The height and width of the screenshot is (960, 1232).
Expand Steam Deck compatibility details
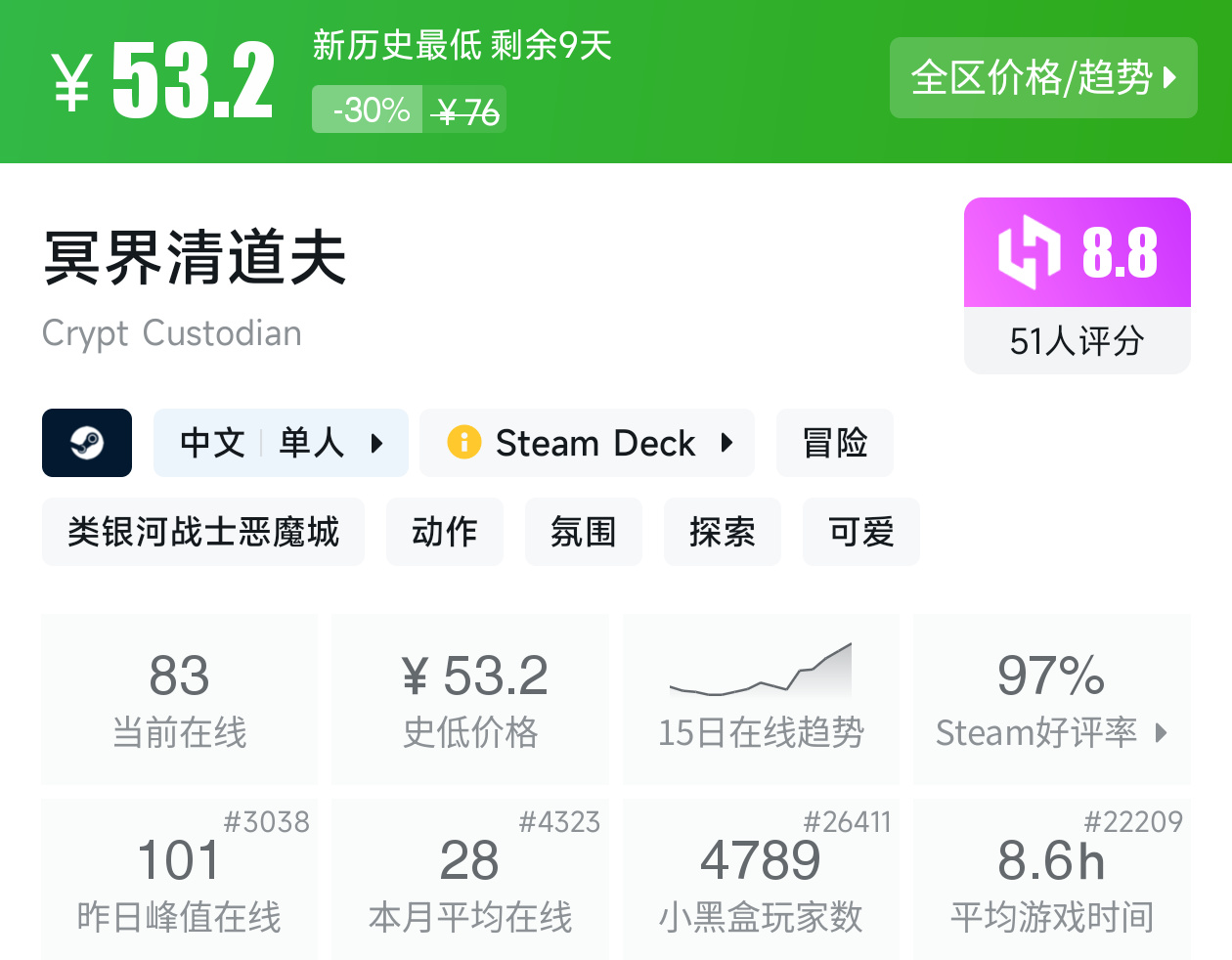[726, 442]
